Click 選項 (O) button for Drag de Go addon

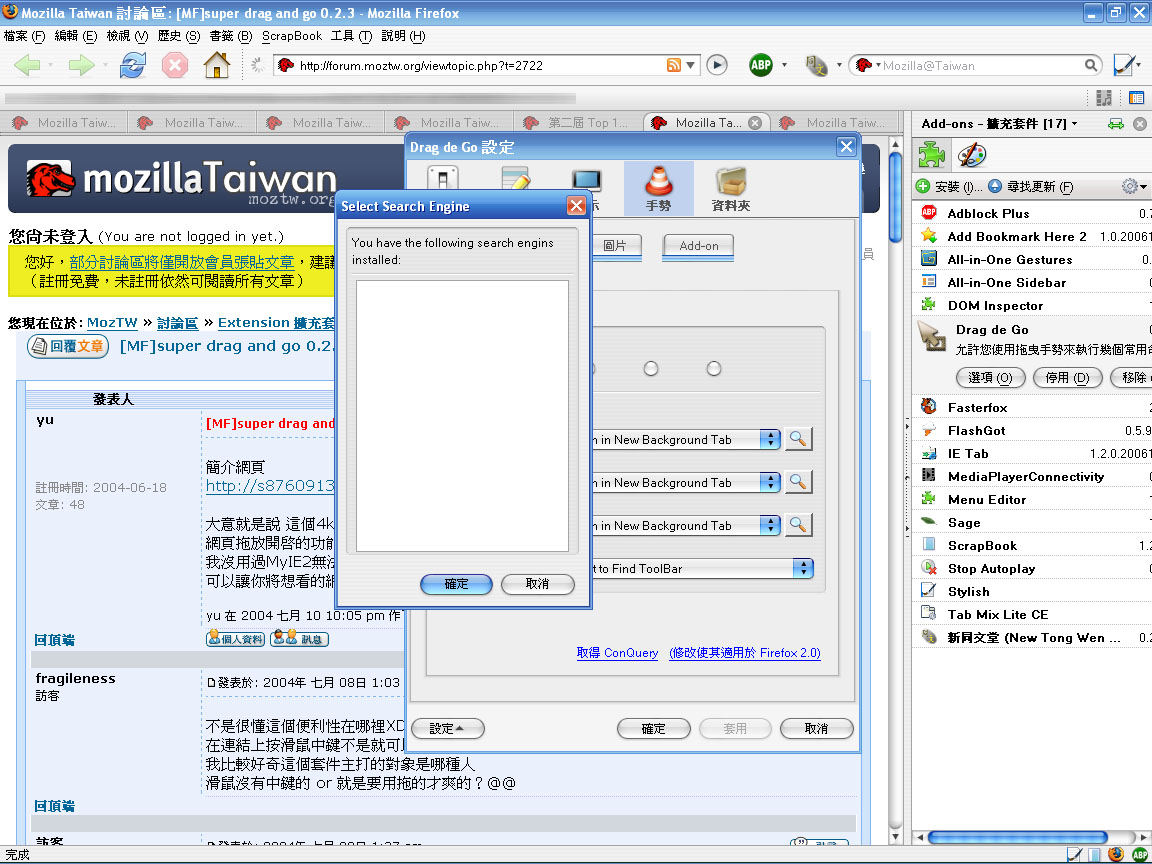click(990, 378)
